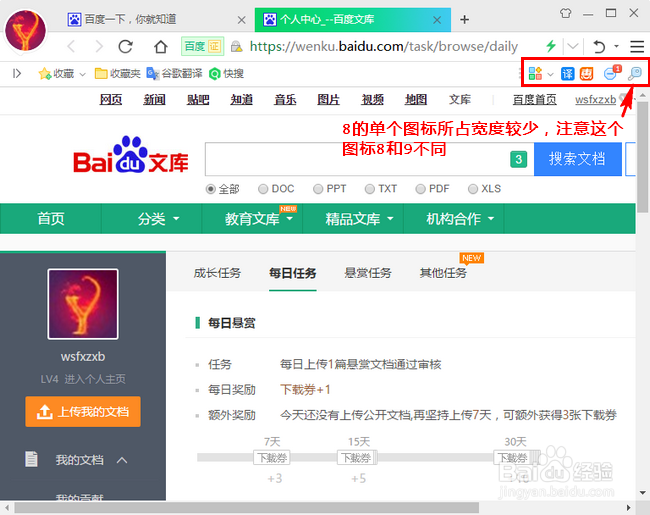The height and width of the screenshot is (515, 650).
Task: Open the browser hamburger main menu
Action: pos(637,46)
